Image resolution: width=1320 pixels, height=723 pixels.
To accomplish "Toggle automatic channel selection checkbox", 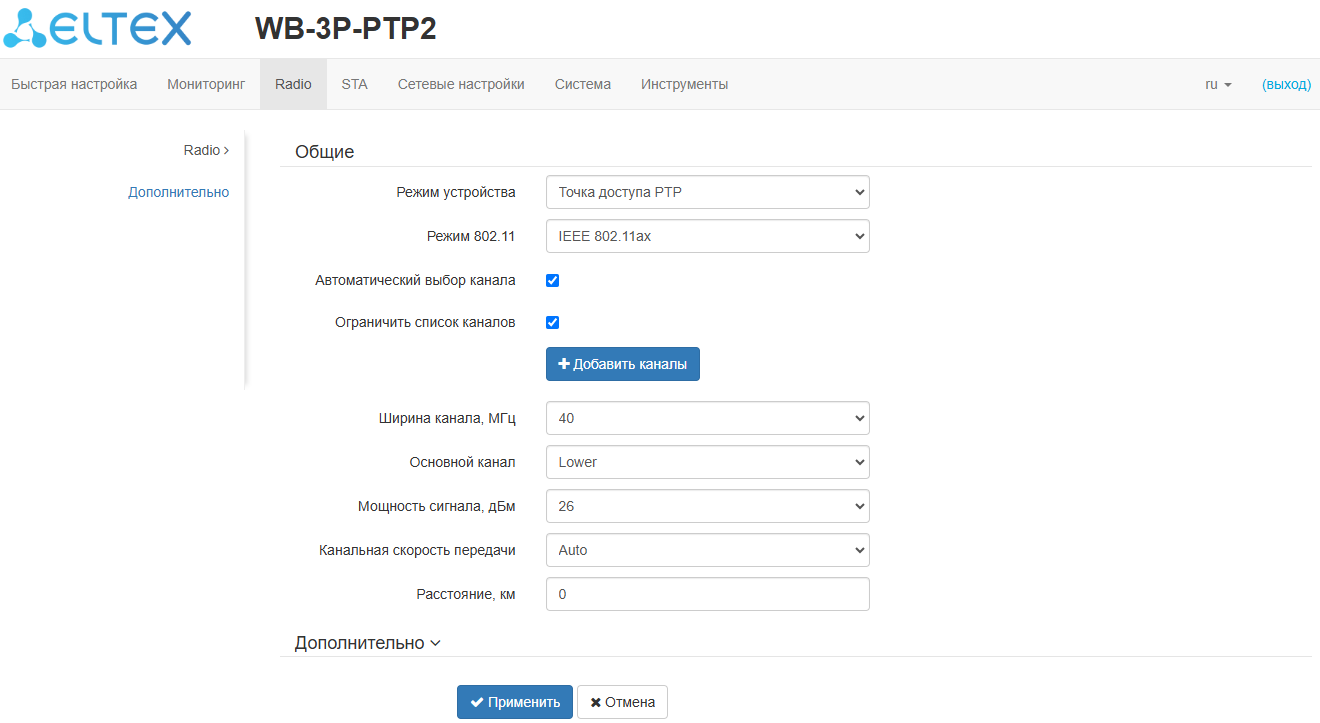I will click(552, 281).
